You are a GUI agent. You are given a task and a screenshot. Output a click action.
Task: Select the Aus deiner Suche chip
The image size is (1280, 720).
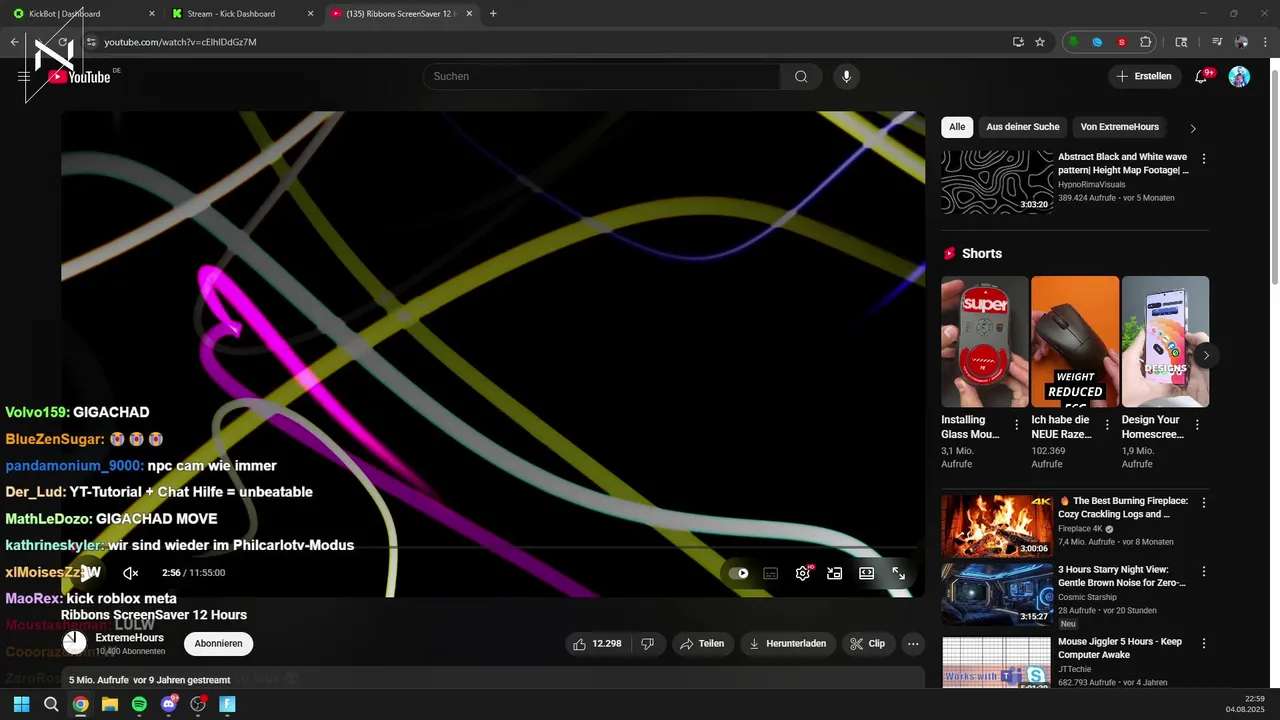1023,127
